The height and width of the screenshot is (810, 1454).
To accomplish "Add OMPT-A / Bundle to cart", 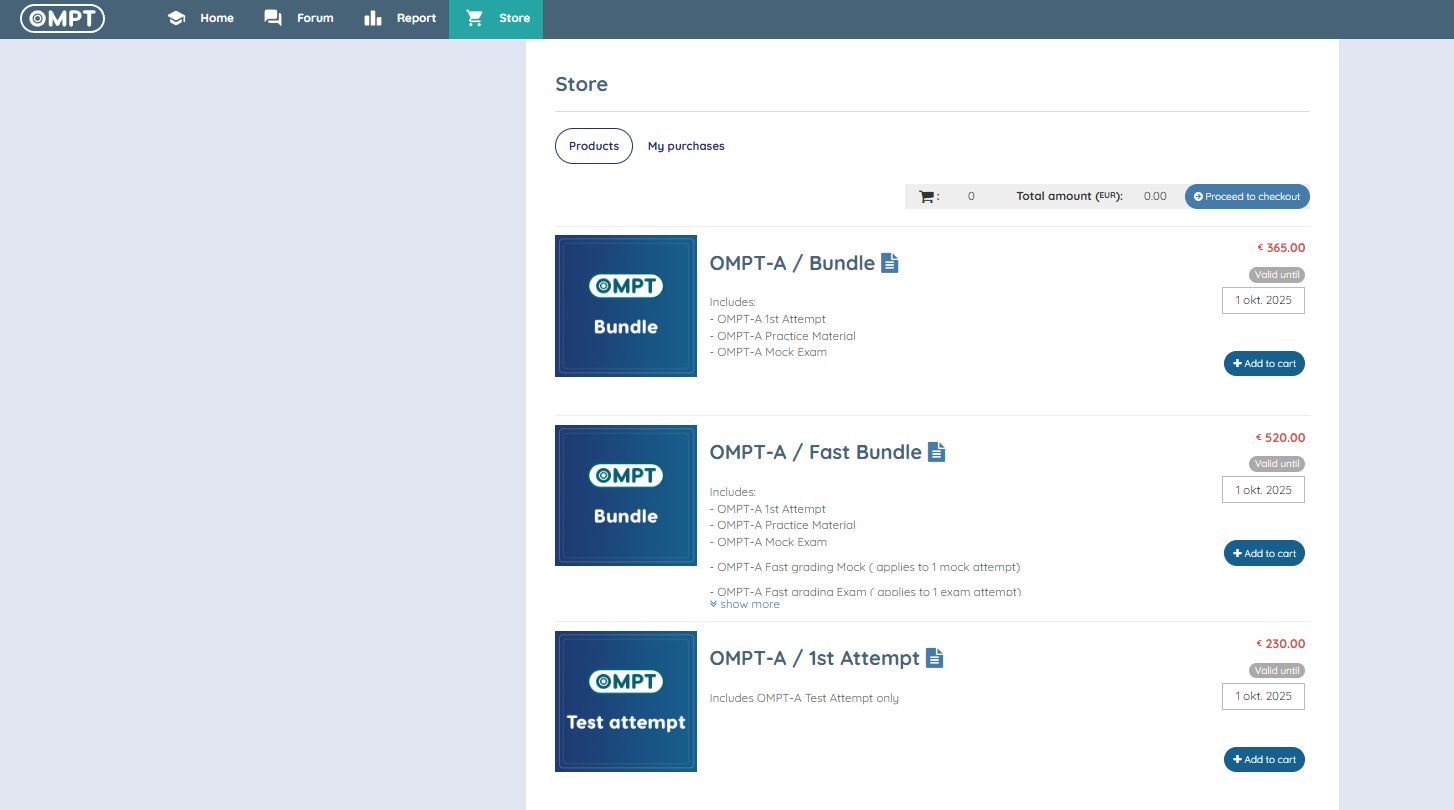I will click(x=1264, y=364).
